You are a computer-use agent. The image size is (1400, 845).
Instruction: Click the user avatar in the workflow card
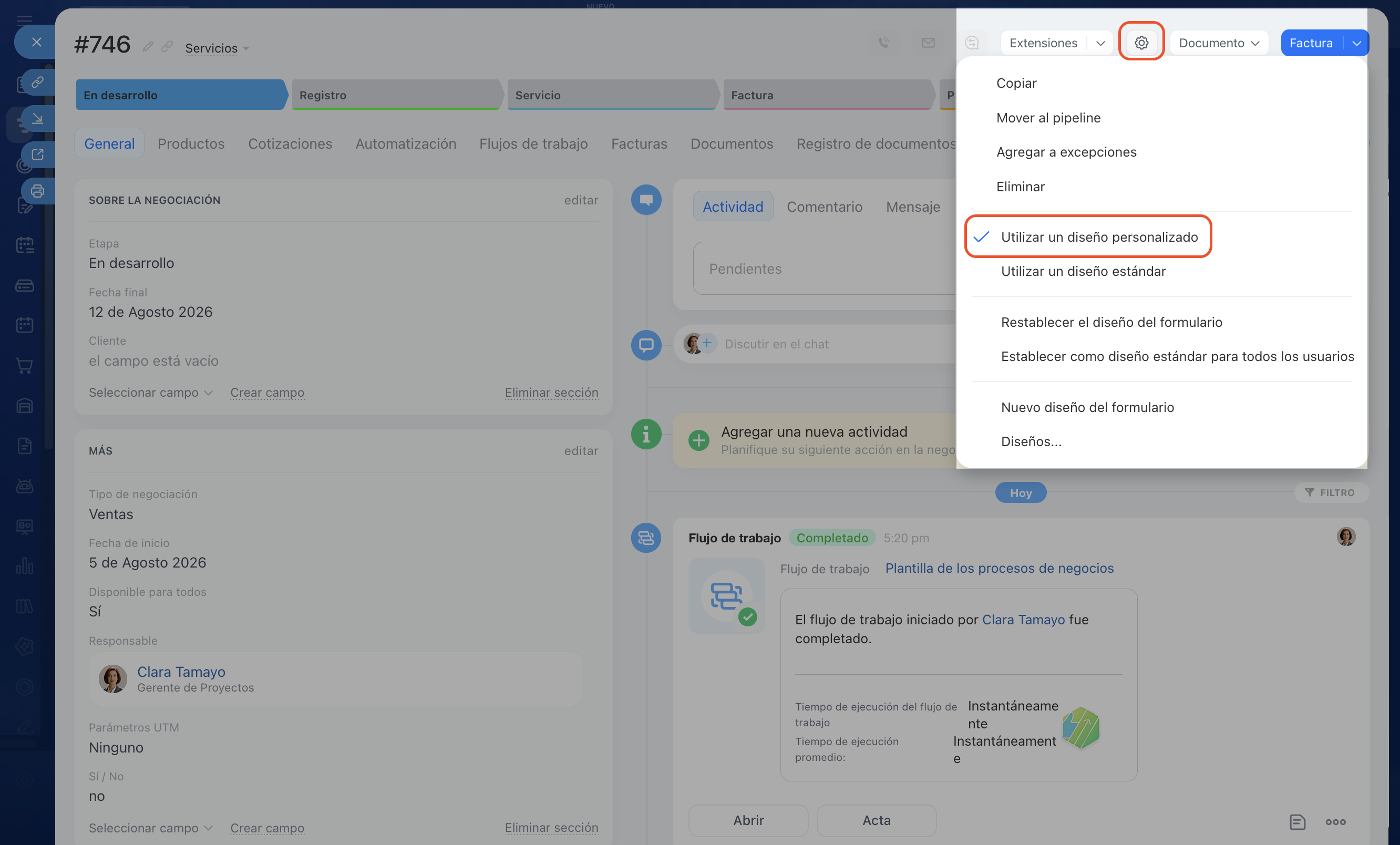(1346, 537)
